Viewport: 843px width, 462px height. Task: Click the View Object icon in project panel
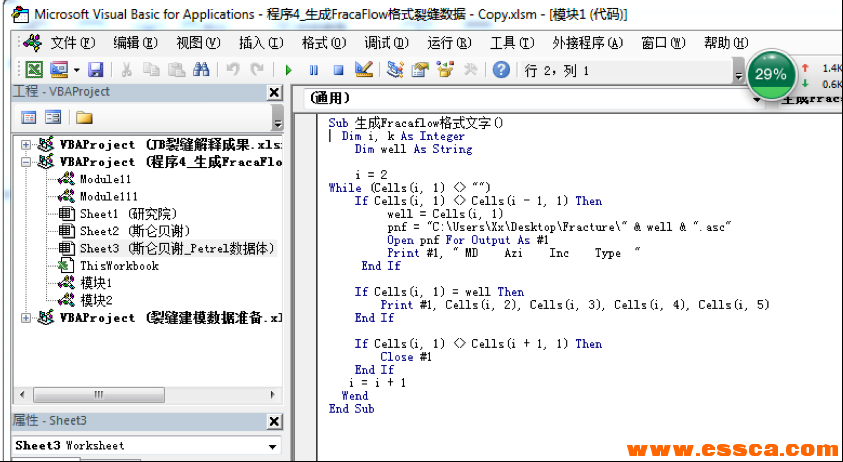click(x=53, y=117)
